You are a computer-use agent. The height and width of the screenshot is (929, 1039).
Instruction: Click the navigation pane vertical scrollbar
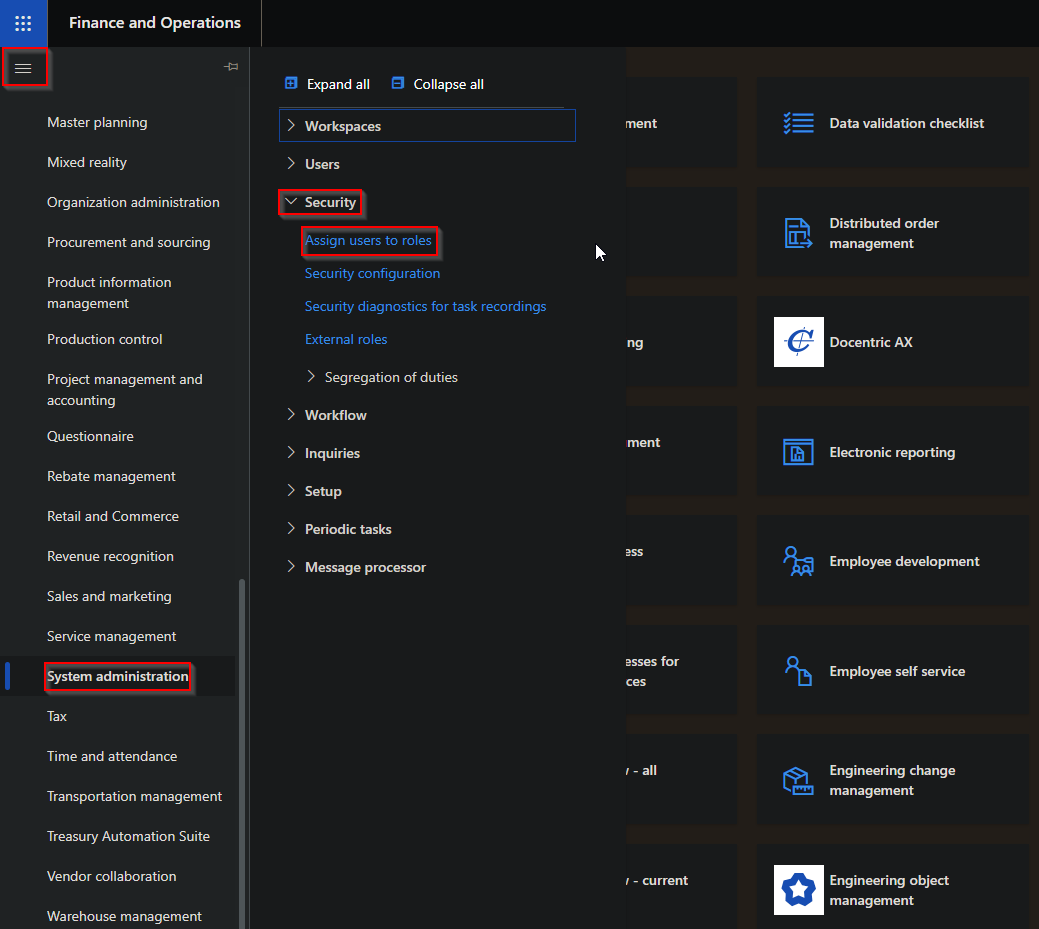[x=242, y=753]
